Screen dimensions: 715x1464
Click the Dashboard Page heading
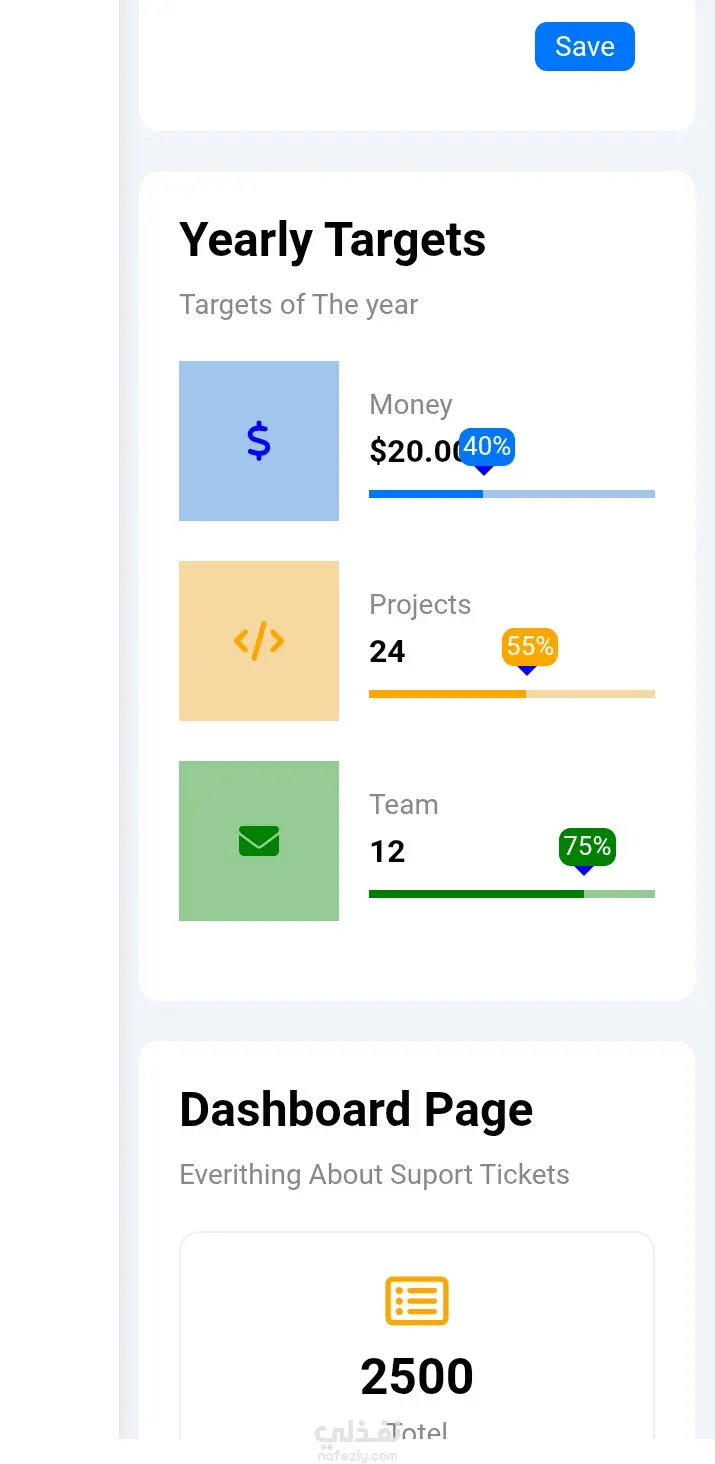356,1110
